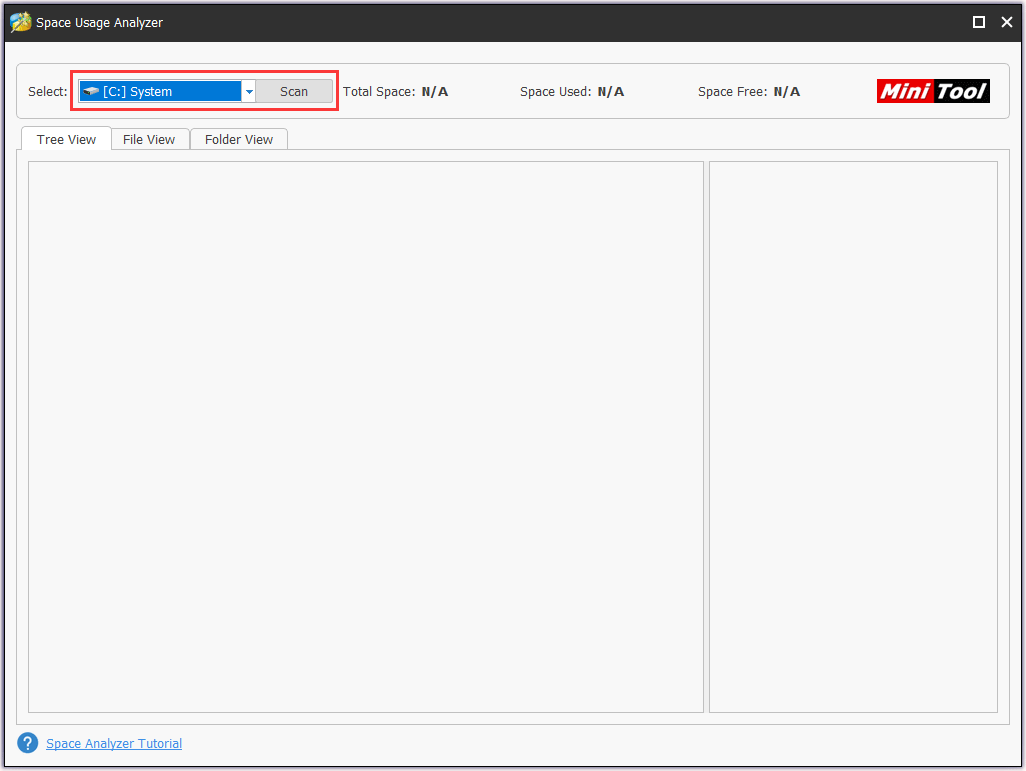Switch to the File View tab
The image size is (1026, 771).
[x=149, y=139]
